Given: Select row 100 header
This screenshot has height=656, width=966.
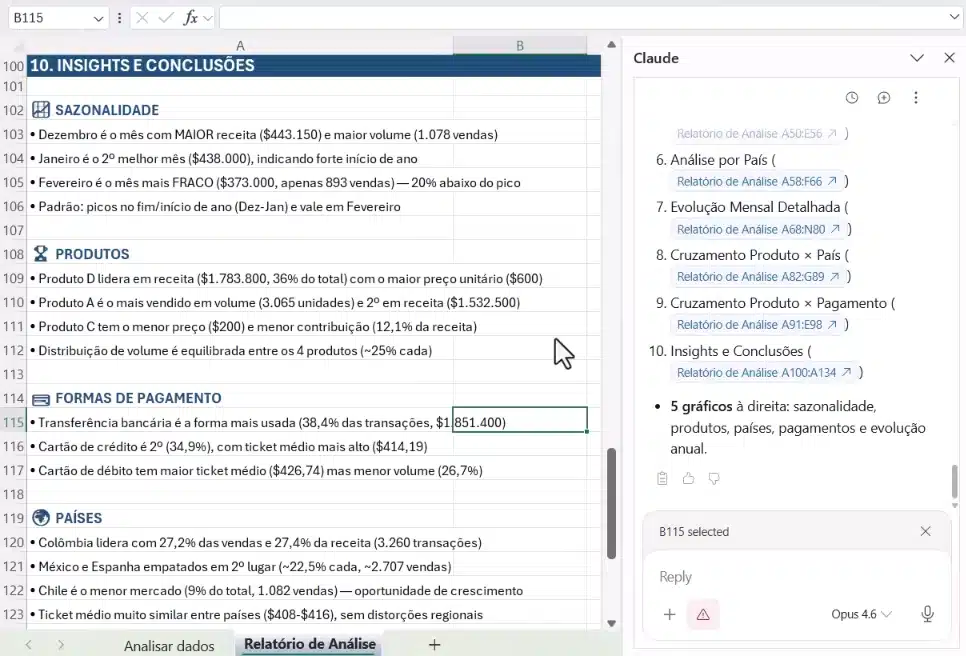Looking at the screenshot, I should (13, 66).
